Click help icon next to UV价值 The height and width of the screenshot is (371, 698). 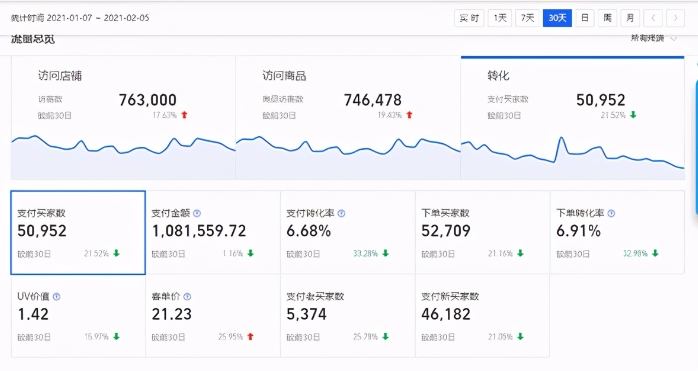(x=57, y=297)
